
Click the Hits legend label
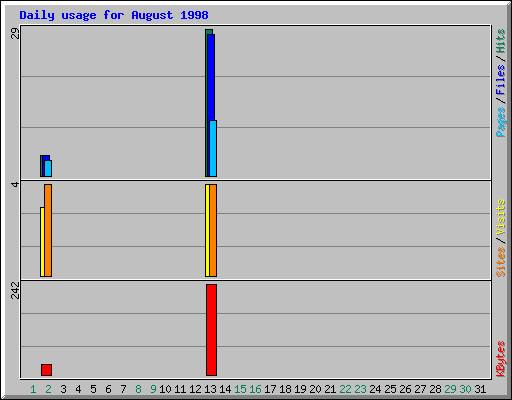500,41
